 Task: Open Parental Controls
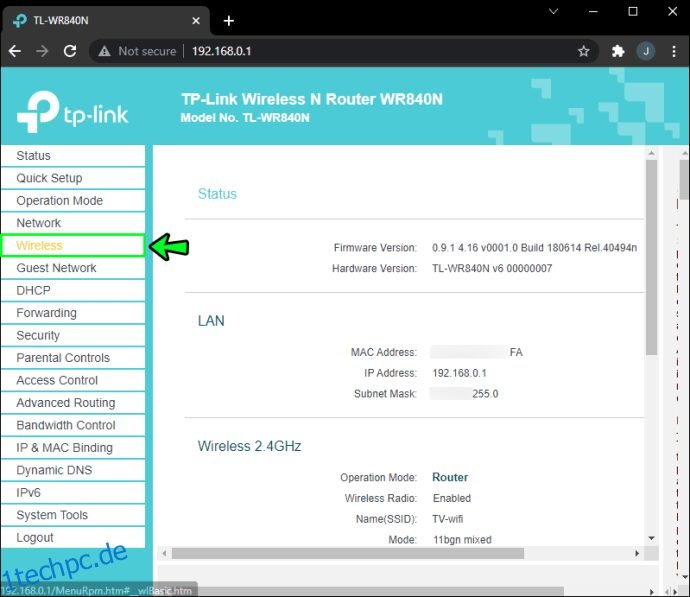(x=73, y=358)
